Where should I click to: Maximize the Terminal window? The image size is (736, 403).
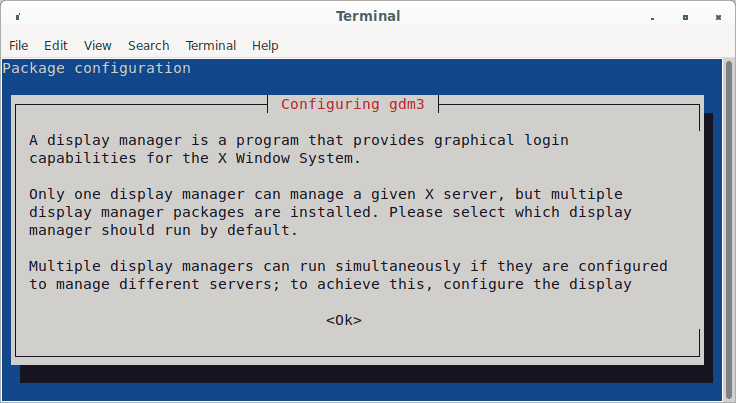tap(685, 17)
